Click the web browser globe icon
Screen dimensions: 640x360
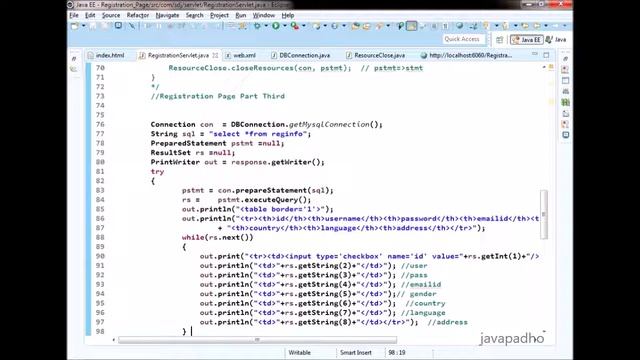tap(460, 26)
